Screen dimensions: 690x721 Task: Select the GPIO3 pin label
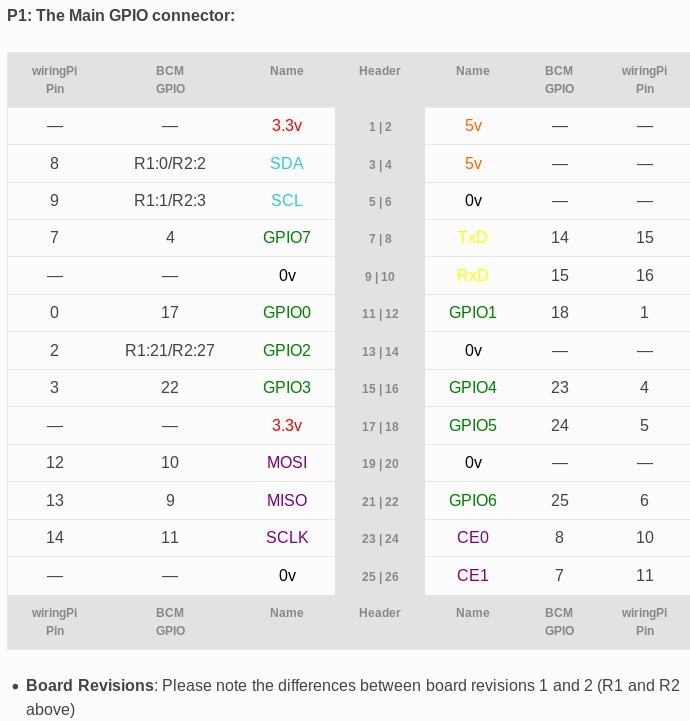pos(287,387)
